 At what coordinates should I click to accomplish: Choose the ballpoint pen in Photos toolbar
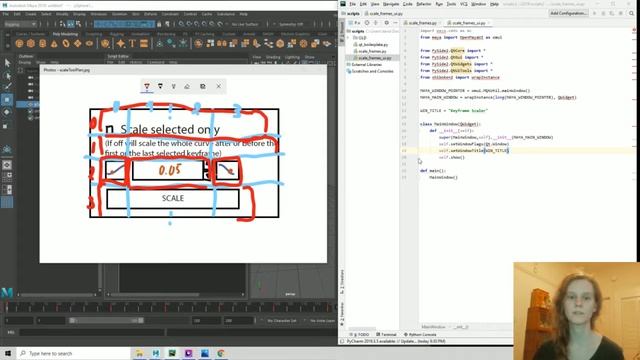147,87
